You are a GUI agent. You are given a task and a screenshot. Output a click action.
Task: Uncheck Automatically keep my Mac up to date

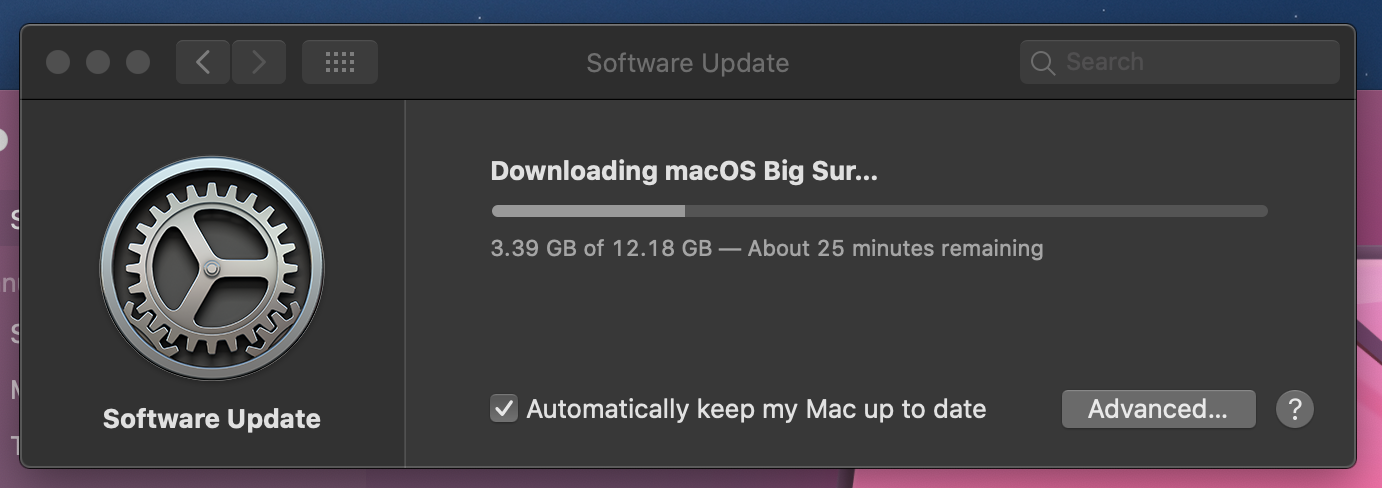click(504, 409)
